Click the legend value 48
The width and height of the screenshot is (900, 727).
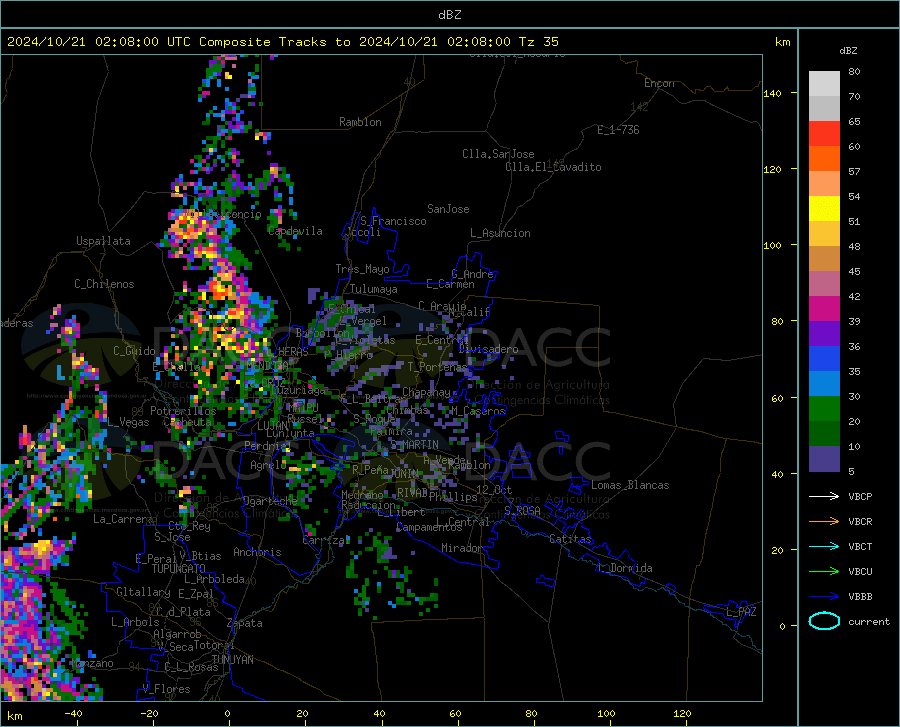pos(854,247)
